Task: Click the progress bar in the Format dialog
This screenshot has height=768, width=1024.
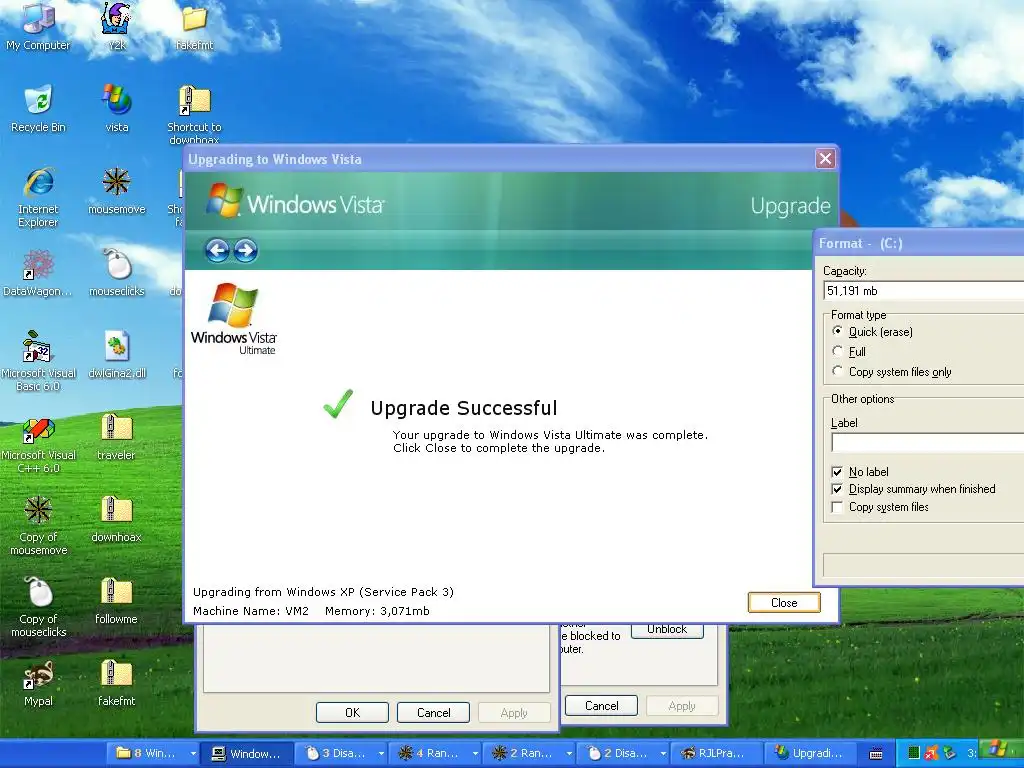Action: [x=923, y=565]
